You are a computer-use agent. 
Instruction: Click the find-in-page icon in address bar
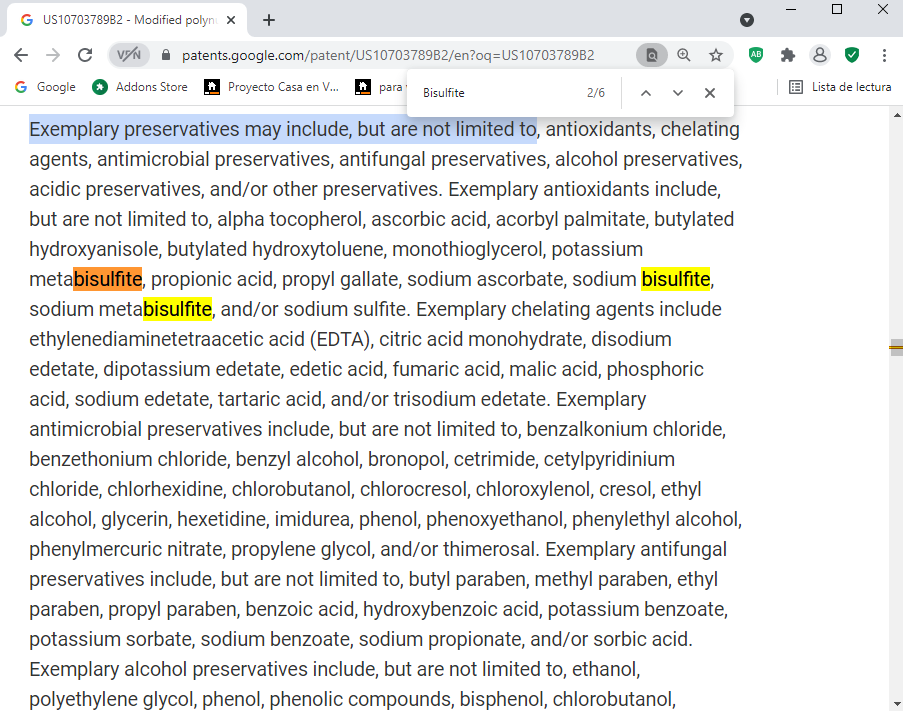point(651,55)
